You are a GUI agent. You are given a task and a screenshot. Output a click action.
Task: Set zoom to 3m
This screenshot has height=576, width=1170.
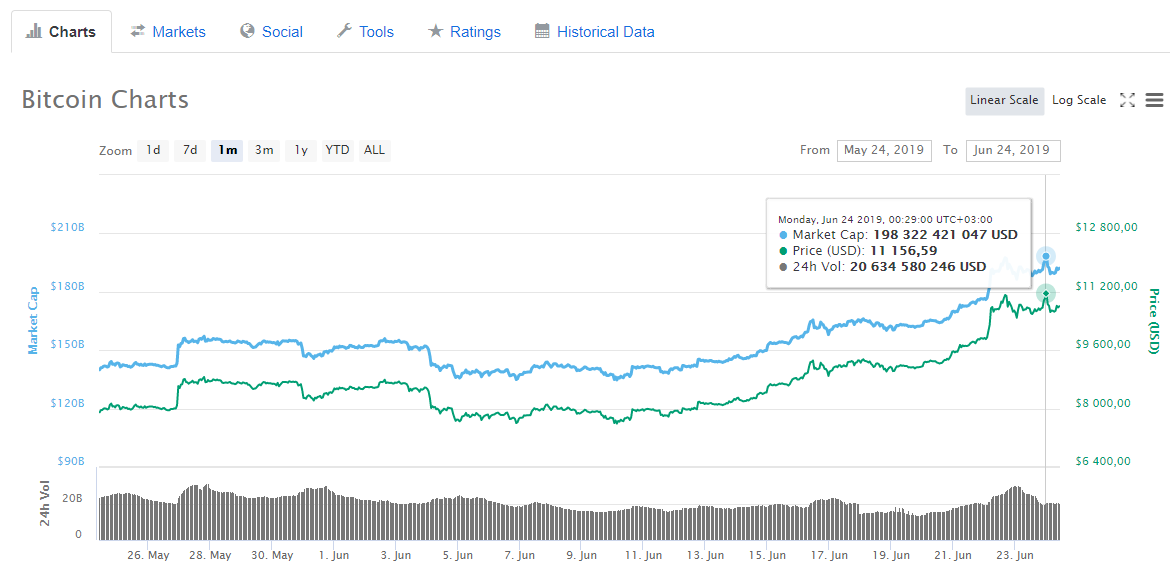tap(264, 150)
